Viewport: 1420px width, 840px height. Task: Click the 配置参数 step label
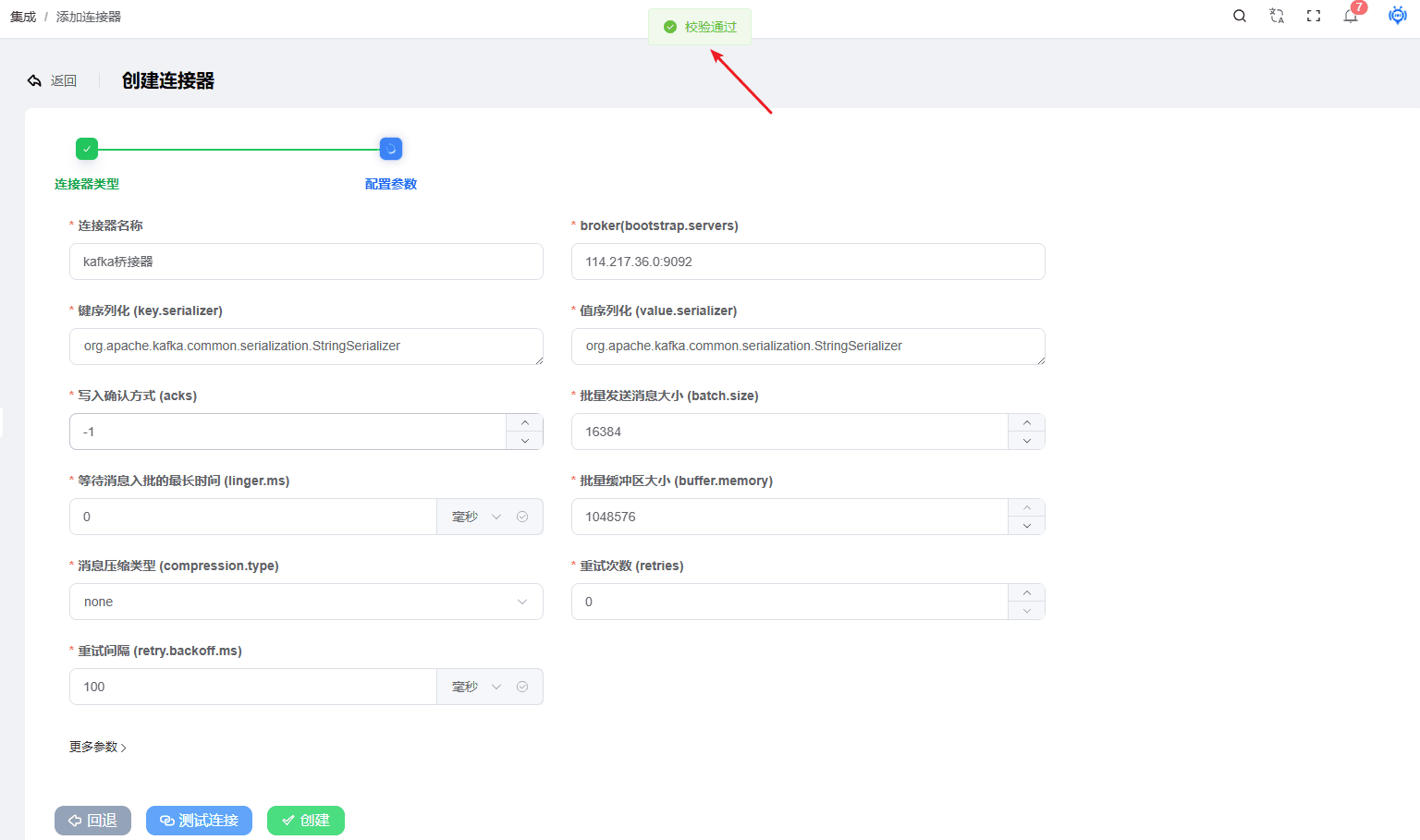coord(391,184)
